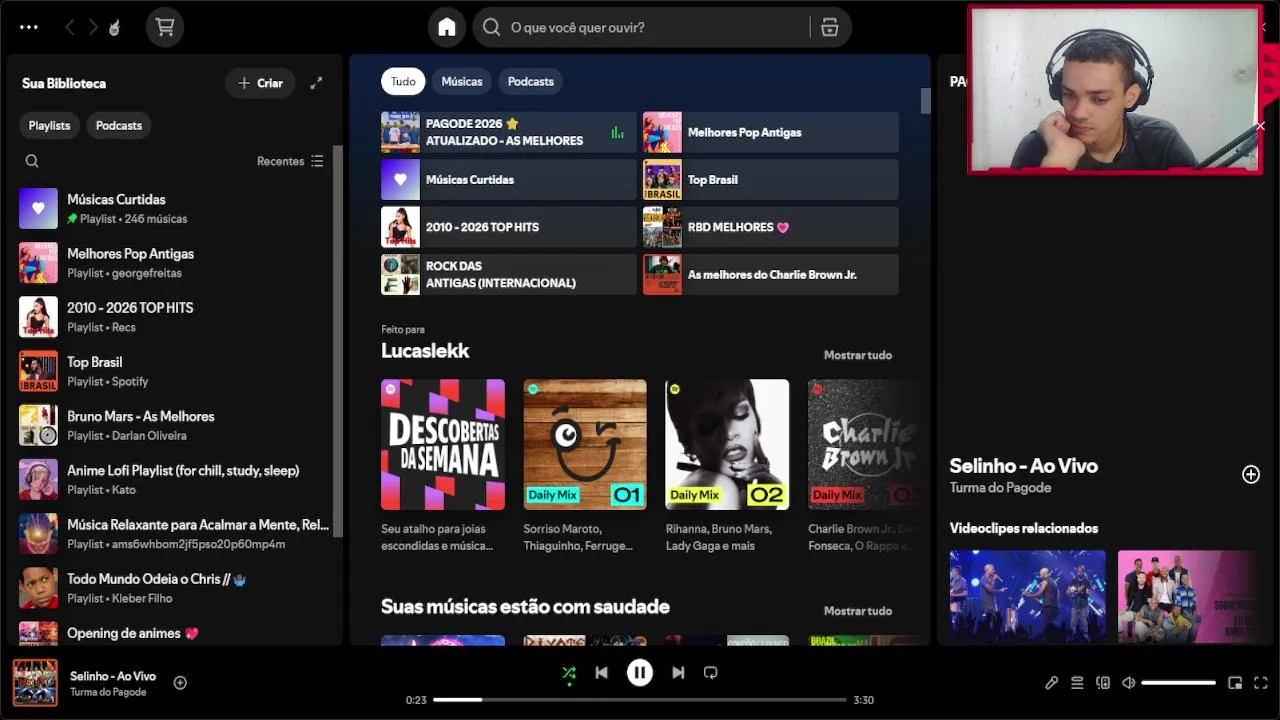Open first related video clip thumbnail
The image size is (1280, 720).
[1028, 596]
